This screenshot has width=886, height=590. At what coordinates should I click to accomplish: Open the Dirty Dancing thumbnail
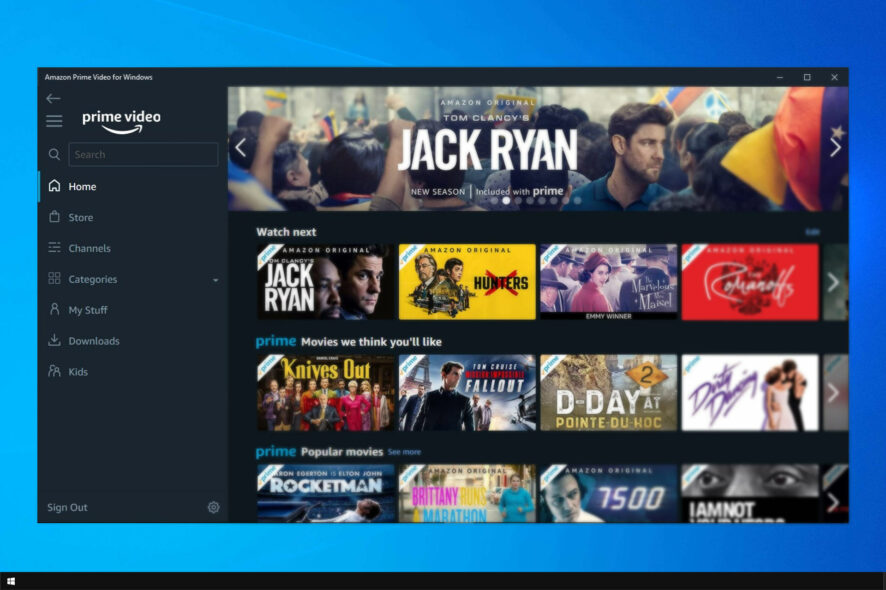750,393
